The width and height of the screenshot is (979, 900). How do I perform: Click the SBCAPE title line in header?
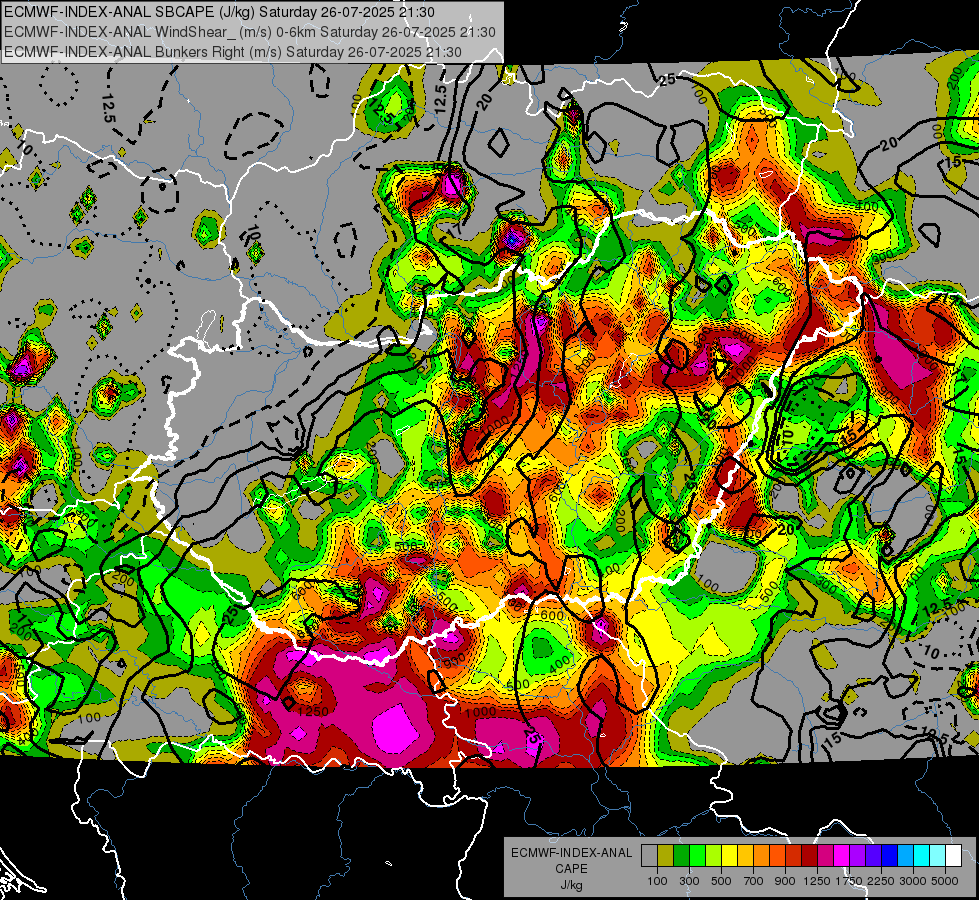click(220, 12)
